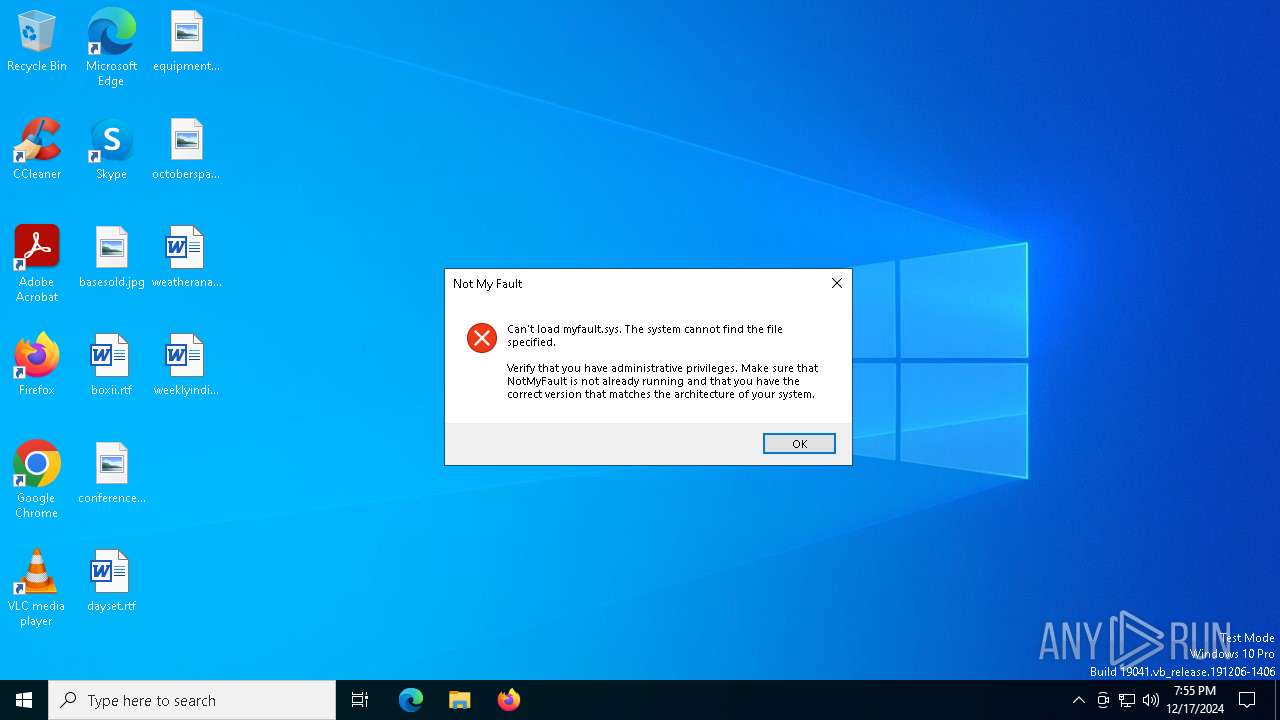Select the basesold.jpg image file
Viewport: 1280px width, 720px height.
pos(111,258)
